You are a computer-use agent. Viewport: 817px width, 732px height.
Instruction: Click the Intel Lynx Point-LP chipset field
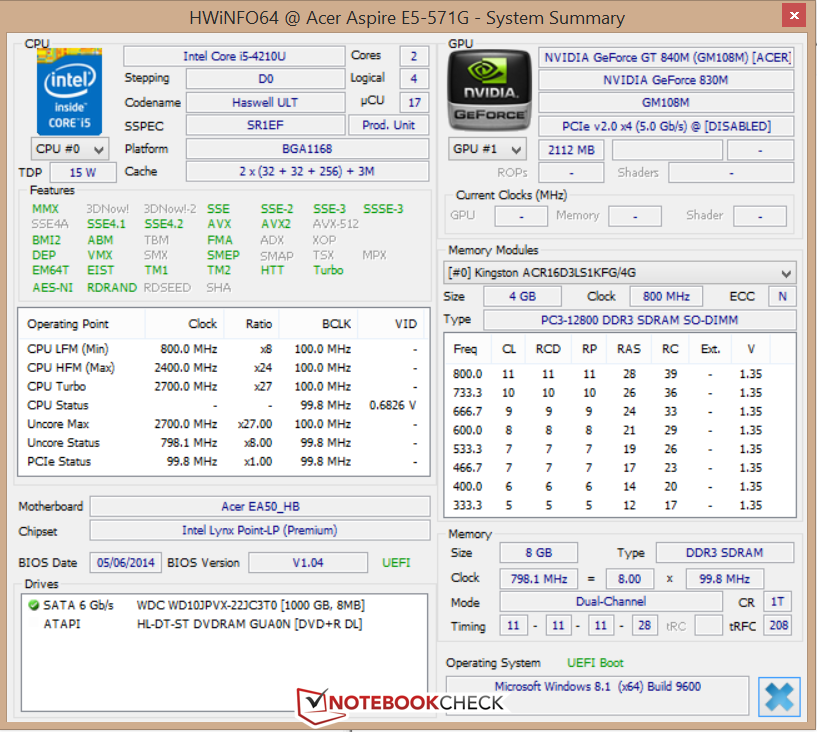(x=260, y=530)
